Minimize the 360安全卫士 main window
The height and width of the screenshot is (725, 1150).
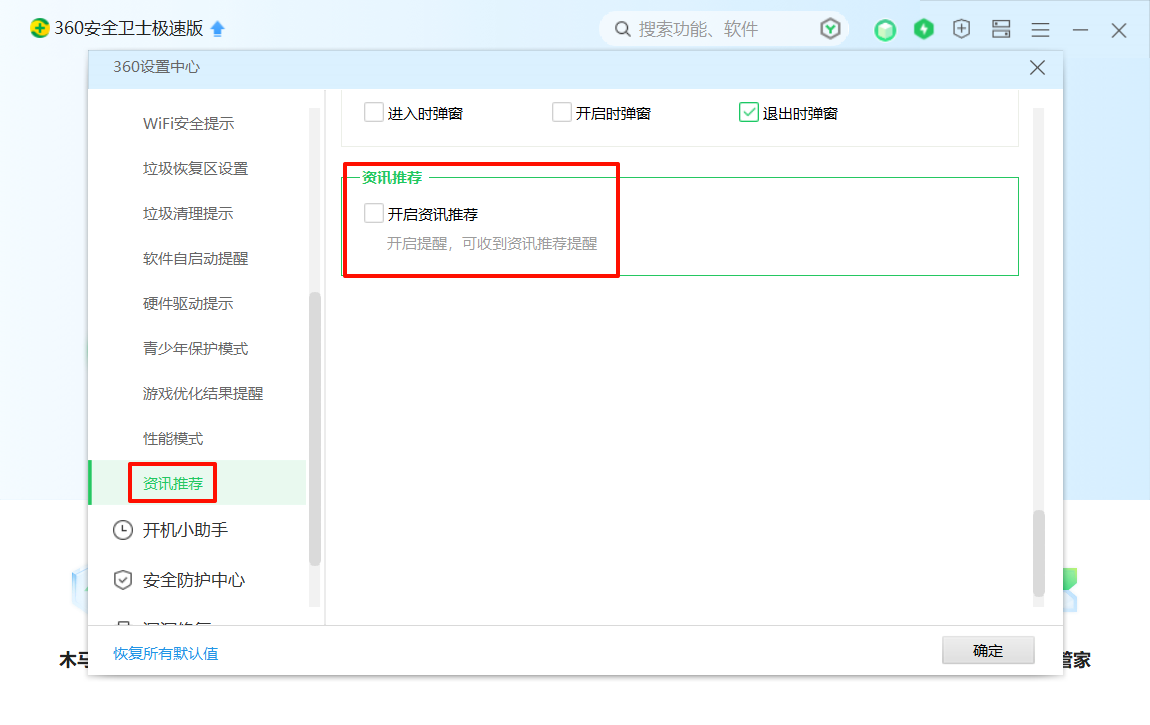tap(1080, 30)
